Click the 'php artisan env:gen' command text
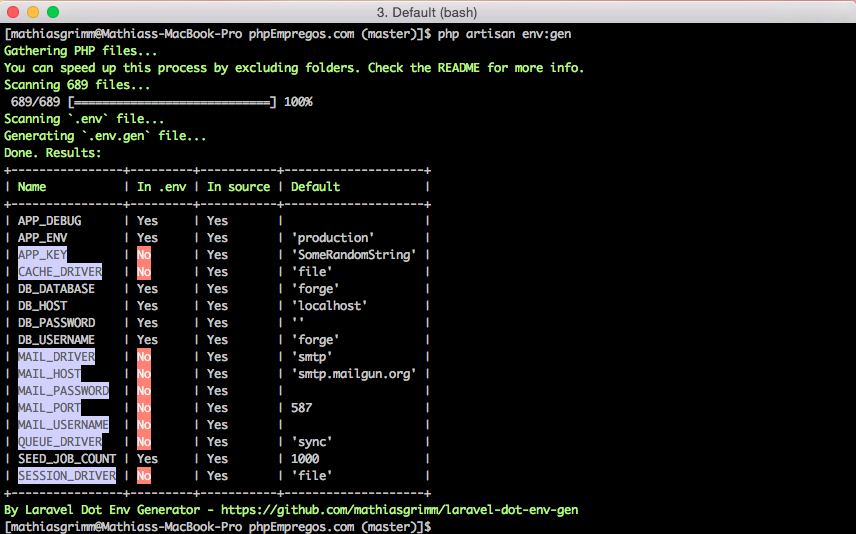The width and height of the screenshot is (856, 534). pos(504,34)
